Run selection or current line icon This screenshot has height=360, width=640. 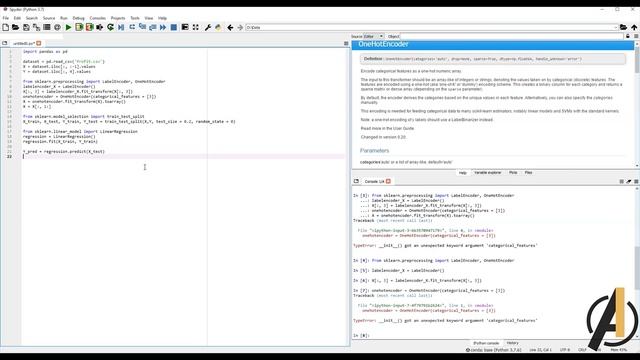(100, 27)
